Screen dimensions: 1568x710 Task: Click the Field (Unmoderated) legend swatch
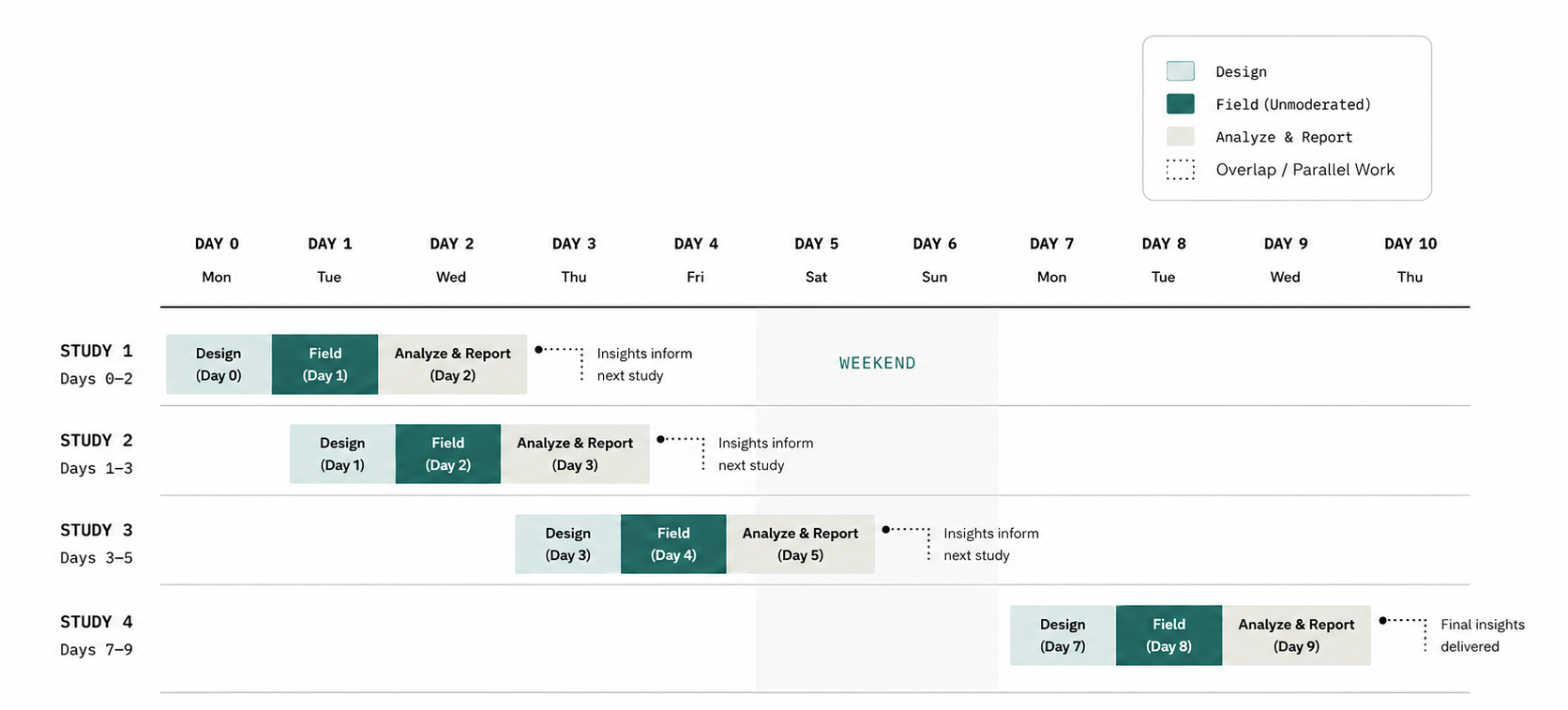pos(1180,104)
